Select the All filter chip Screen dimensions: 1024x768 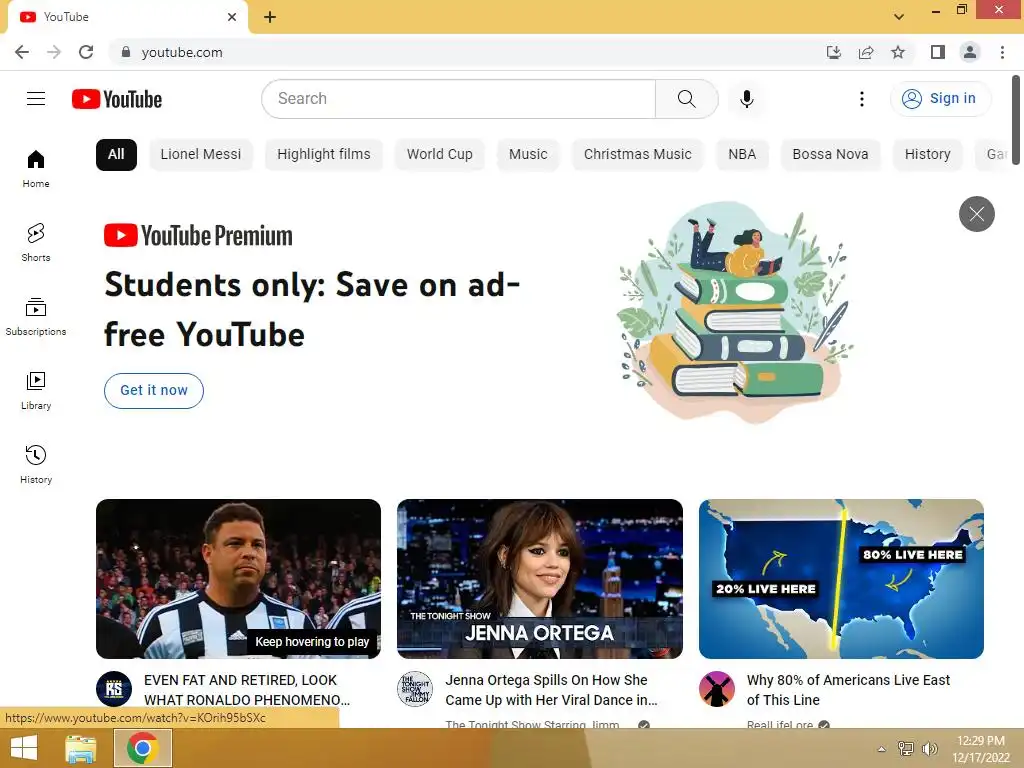pyautogui.click(x=116, y=155)
